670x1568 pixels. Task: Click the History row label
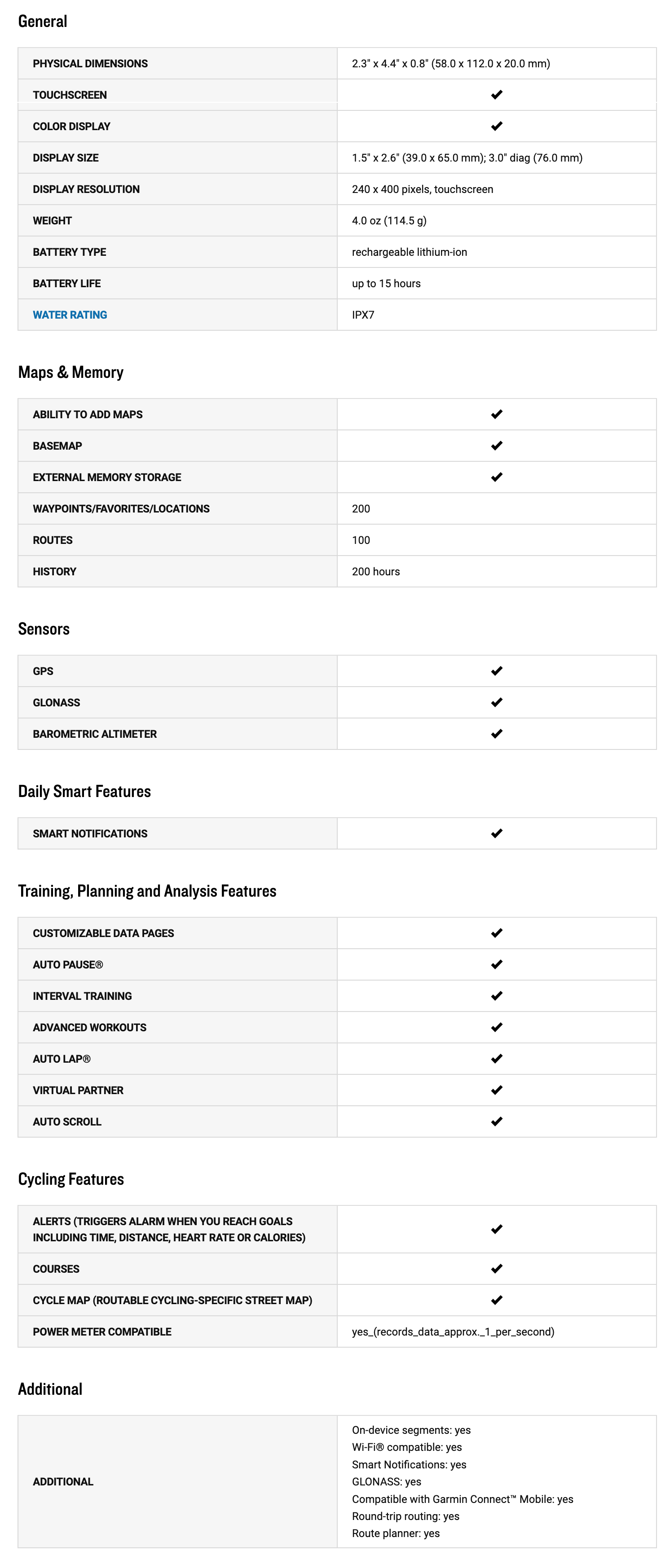coord(55,572)
